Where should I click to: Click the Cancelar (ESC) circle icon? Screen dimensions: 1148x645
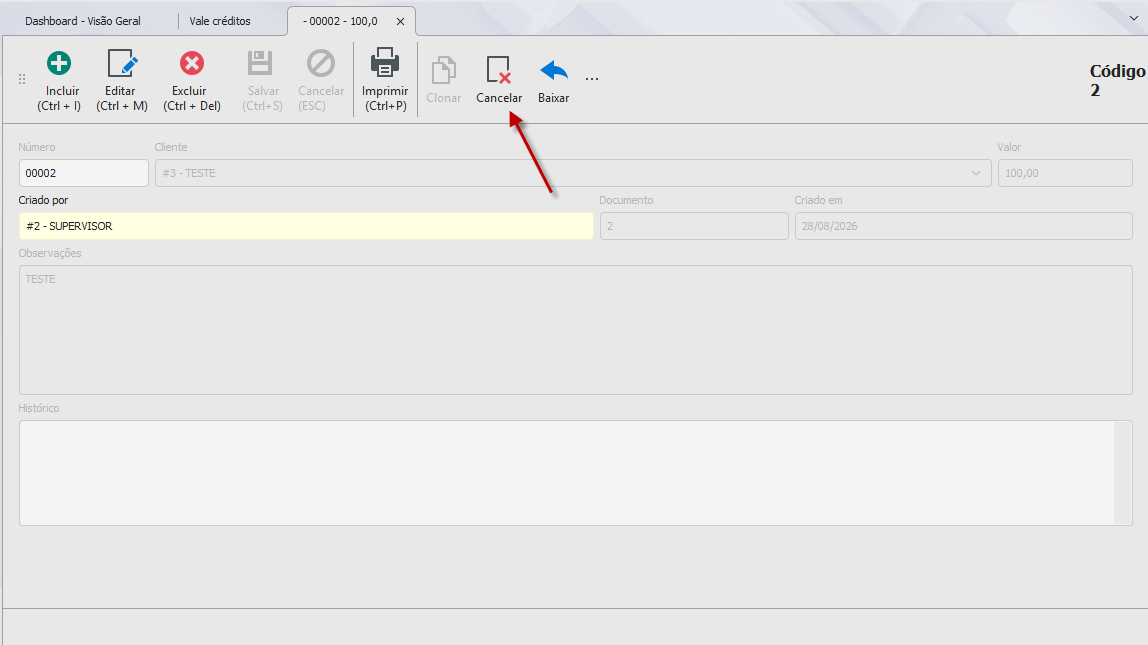click(x=321, y=64)
